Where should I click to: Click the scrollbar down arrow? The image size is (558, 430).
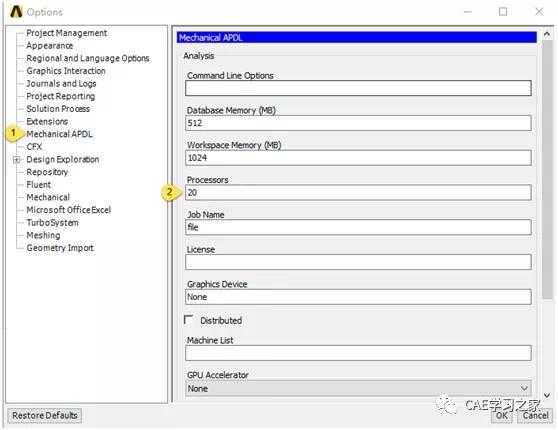547,395
